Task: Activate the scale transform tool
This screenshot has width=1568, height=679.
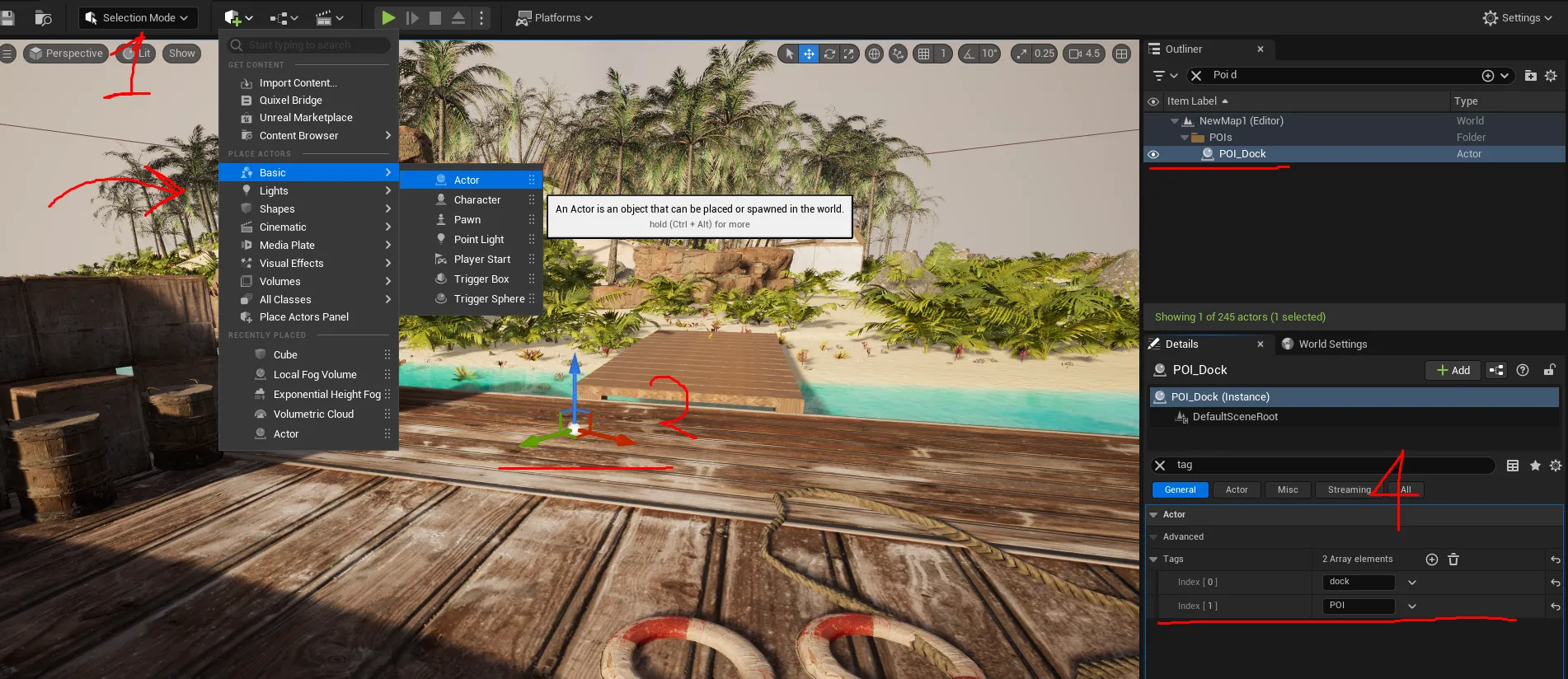Action: point(848,54)
